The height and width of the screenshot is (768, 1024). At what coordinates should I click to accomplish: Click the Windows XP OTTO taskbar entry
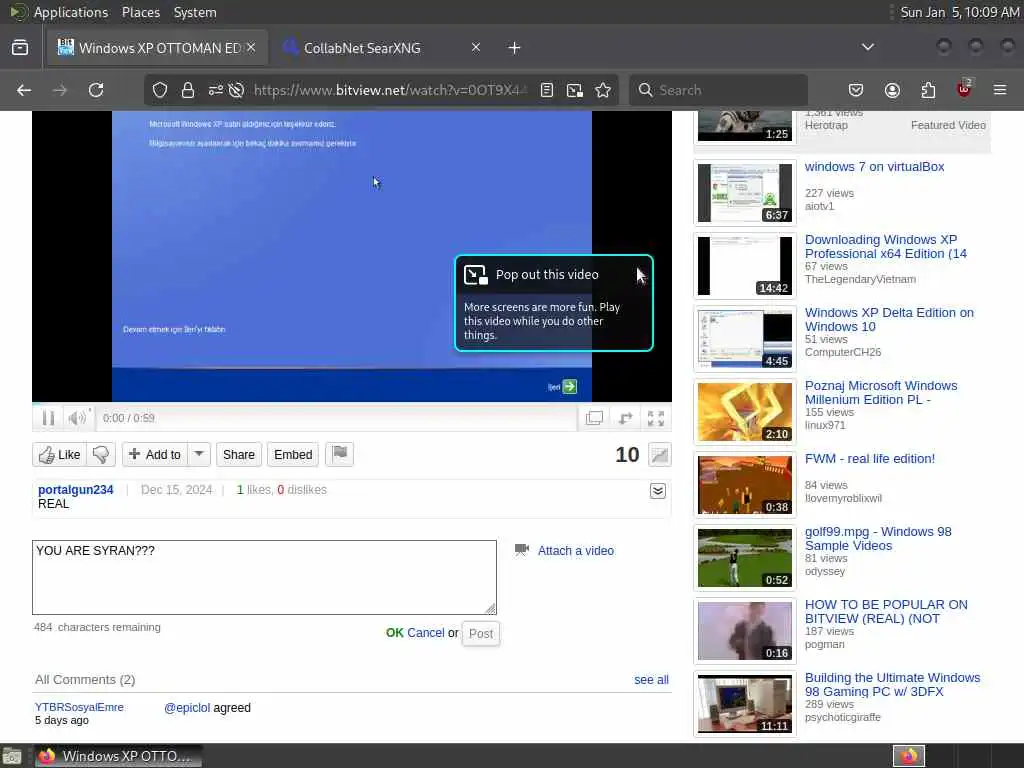click(118, 756)
